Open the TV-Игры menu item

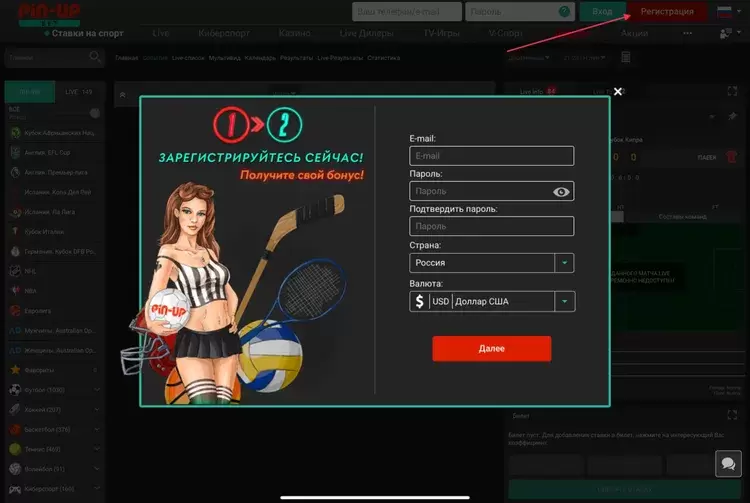[441, 33]
